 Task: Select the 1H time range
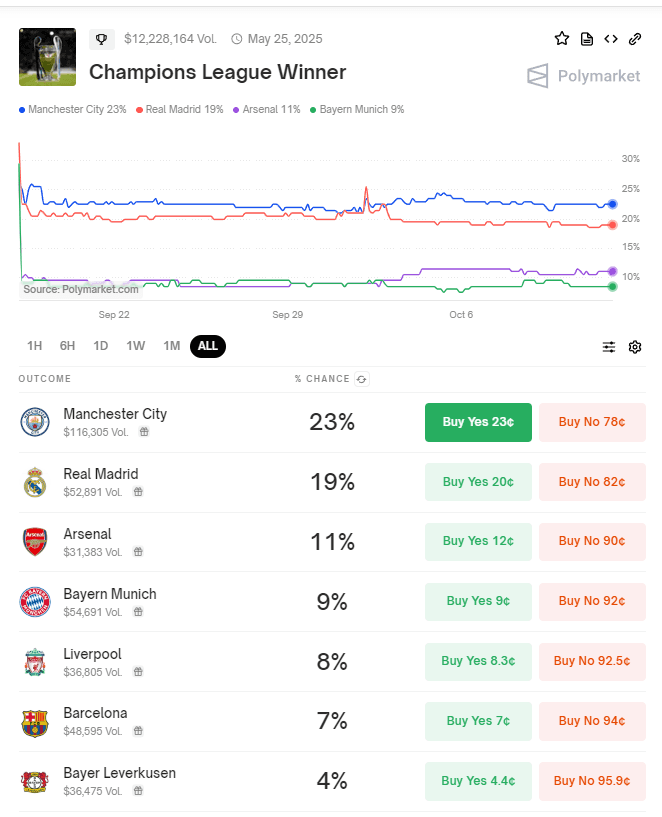(35, 346)
